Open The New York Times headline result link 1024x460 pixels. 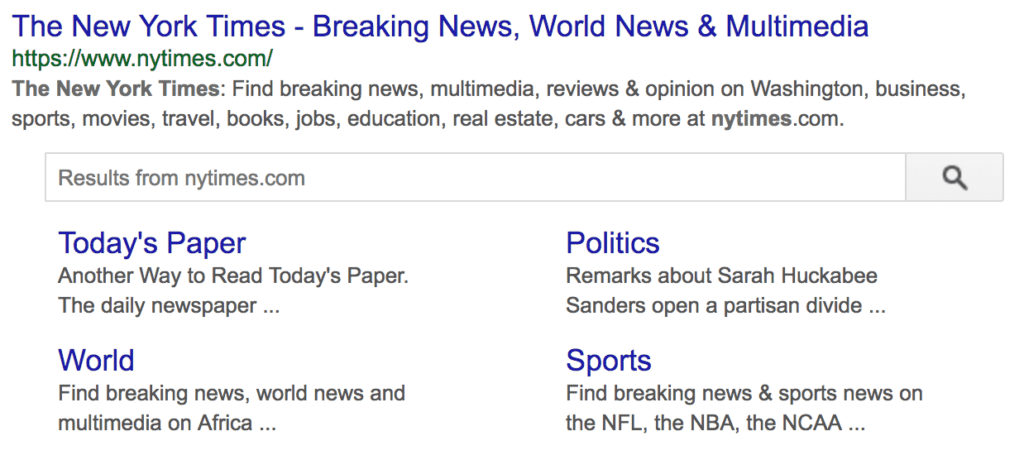440,25
